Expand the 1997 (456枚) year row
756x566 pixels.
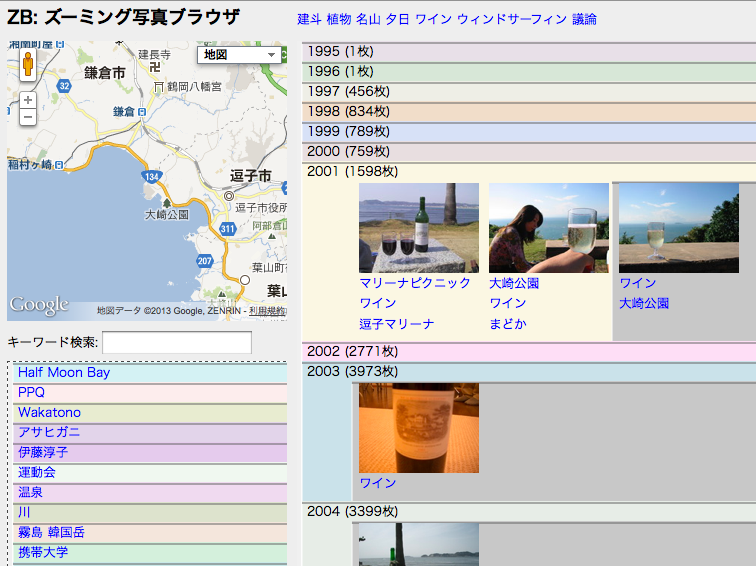(529, 92)
